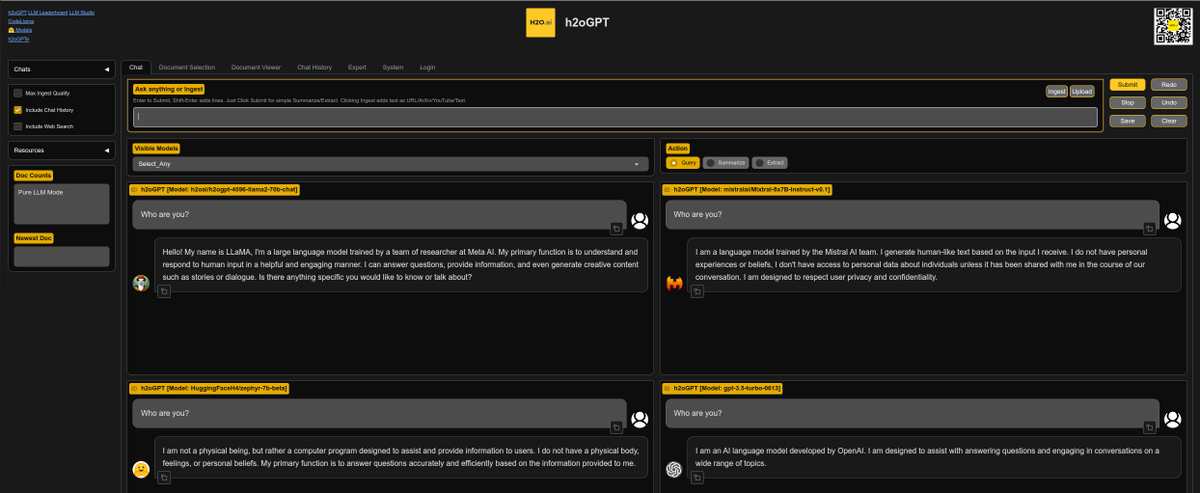Click chat label icon of zephyr-7b-beta panel
This screenshot has height=493, width=1200.
coord(134,388)
